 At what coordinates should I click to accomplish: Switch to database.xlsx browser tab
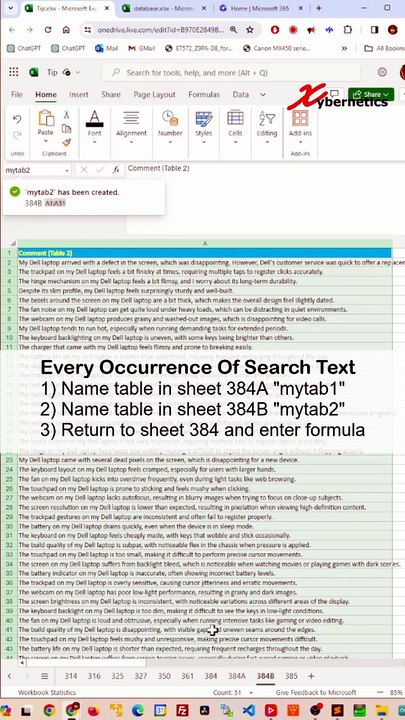click(x=163, y=8)
